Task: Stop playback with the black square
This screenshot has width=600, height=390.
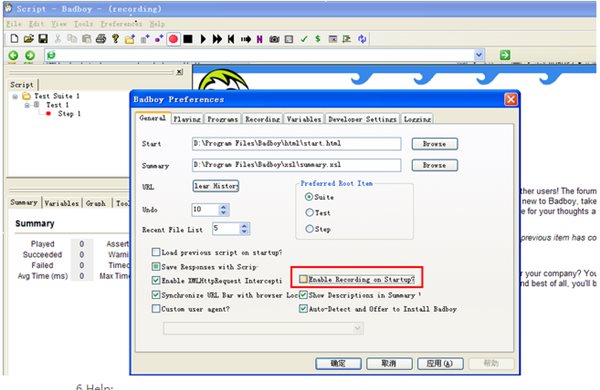Action: pos(188,39)
